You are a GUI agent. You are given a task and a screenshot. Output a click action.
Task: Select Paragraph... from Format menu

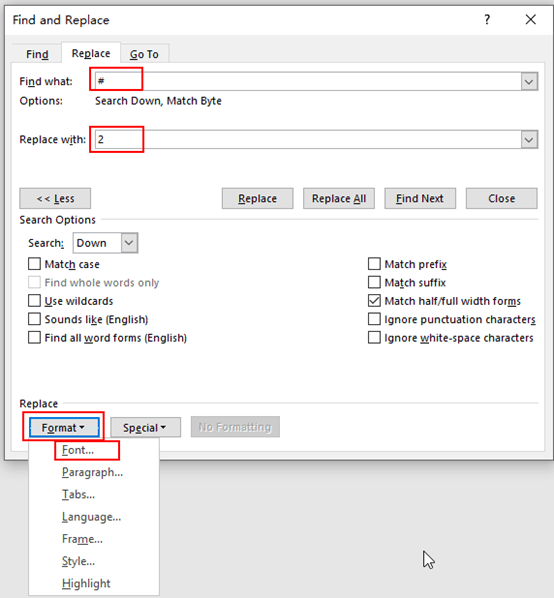(92, 472)
